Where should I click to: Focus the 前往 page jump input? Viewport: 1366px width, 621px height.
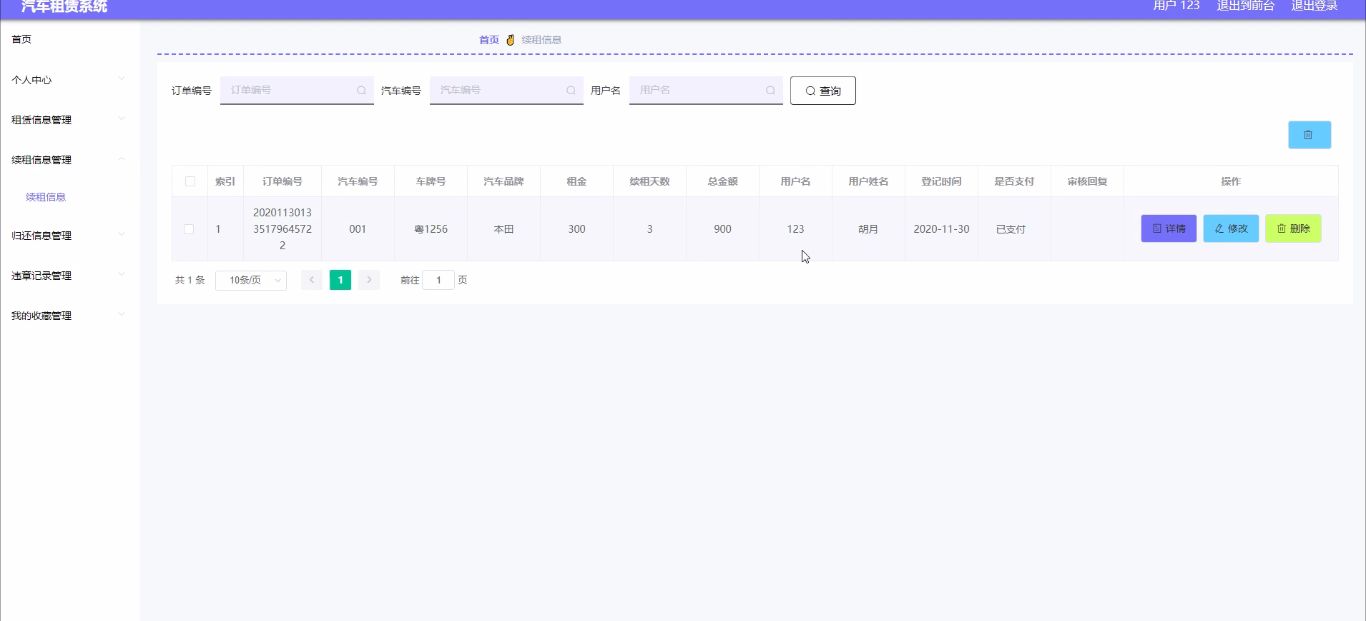click(438, 280)
